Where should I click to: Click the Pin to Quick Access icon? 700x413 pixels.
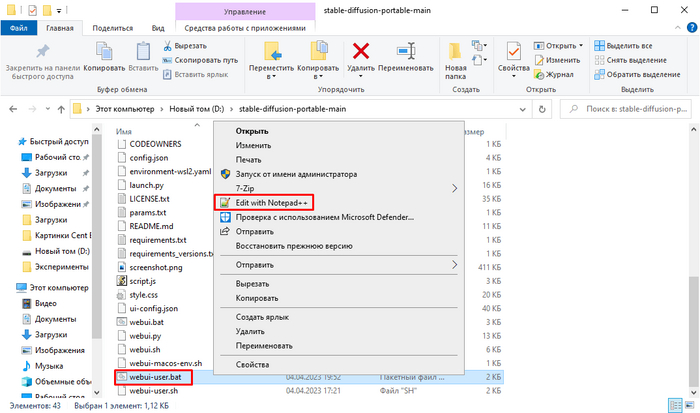(43, 52)
